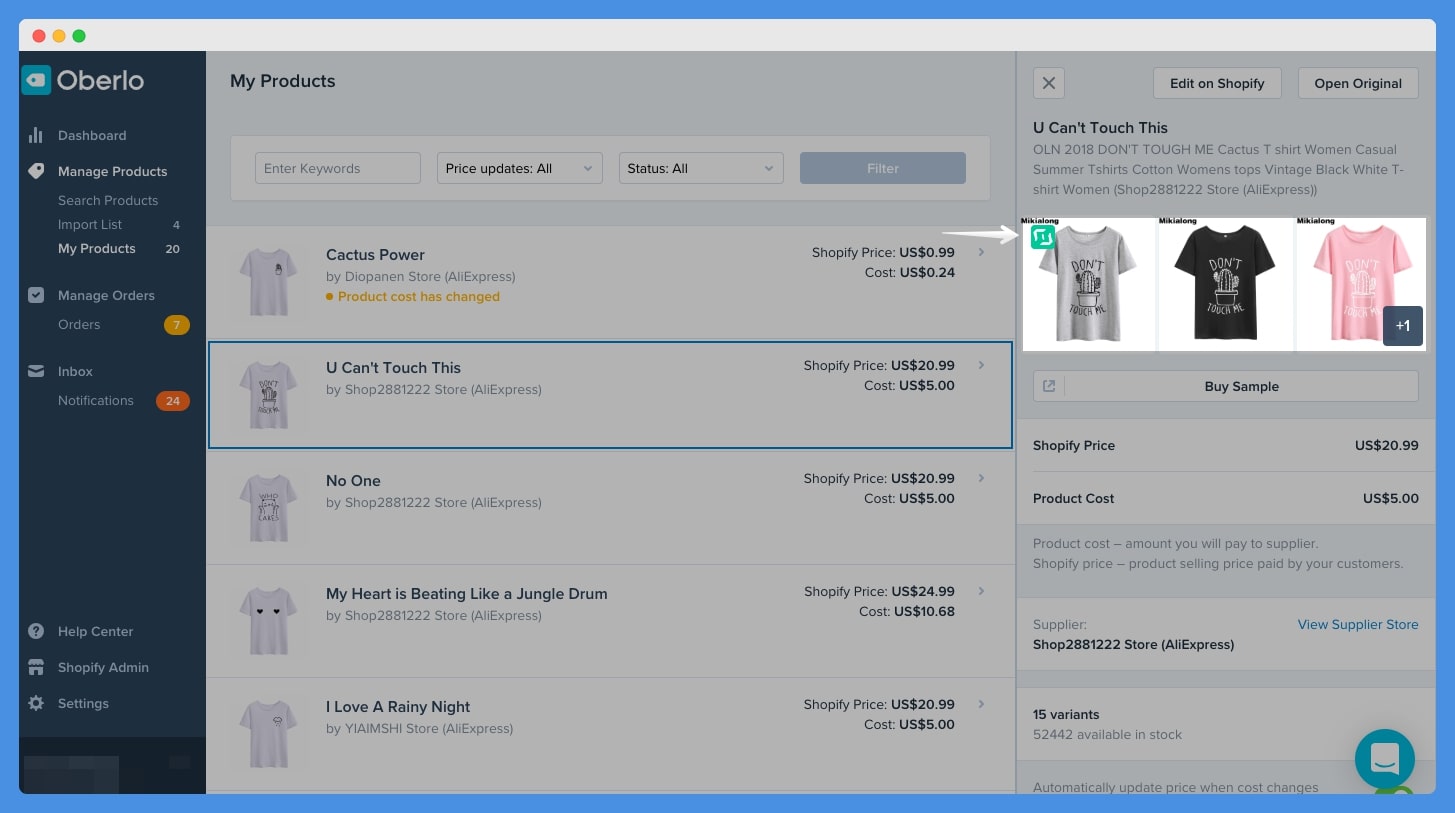Click My Heart is Beating title
The height and width of the screenshot is (813, 1455).
pos(467,594)
